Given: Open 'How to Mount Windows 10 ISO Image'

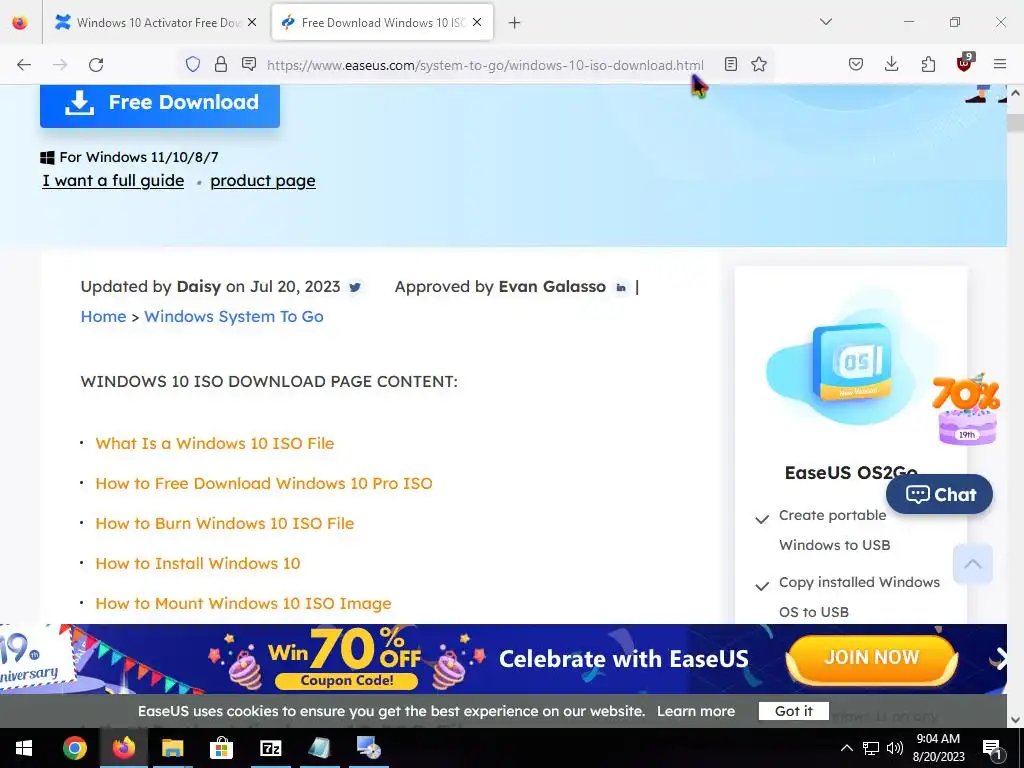Looking at the screenshot, I should pos(244,603).
